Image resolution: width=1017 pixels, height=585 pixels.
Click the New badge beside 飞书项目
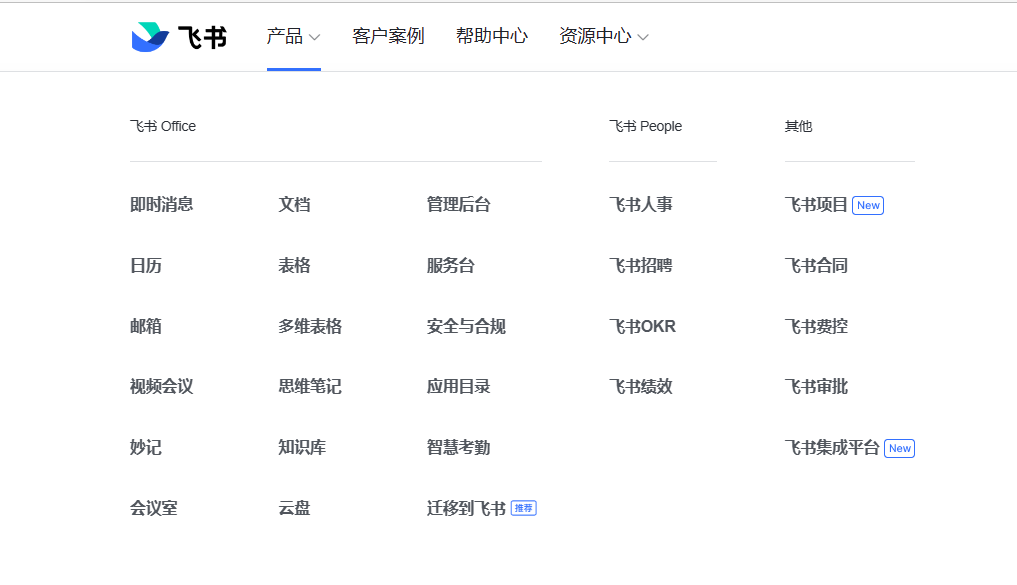[868, 206]
